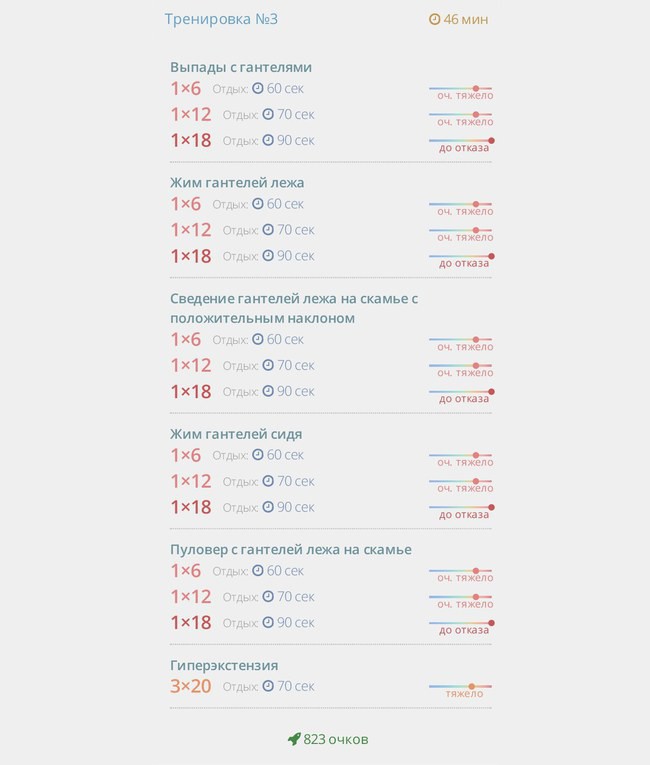Click the оч. тяжело slider on the Жим гантелей лежа 1×6 row
The image size is (650, 765).
coord(460,204)
